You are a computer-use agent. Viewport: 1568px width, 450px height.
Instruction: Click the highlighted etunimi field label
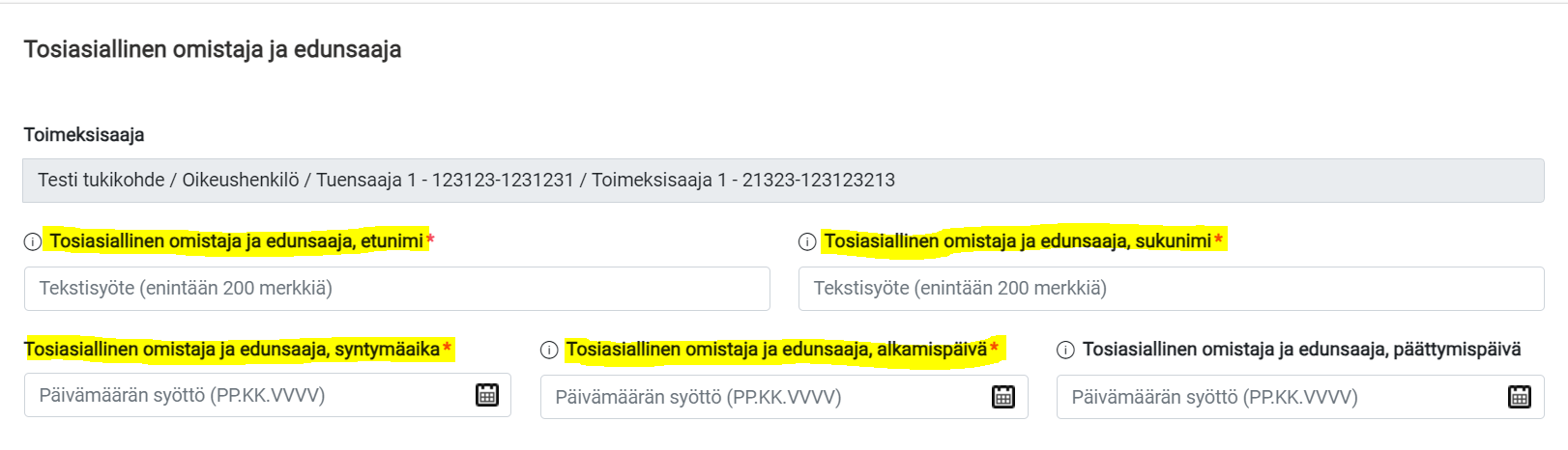(x=237, y=241)
